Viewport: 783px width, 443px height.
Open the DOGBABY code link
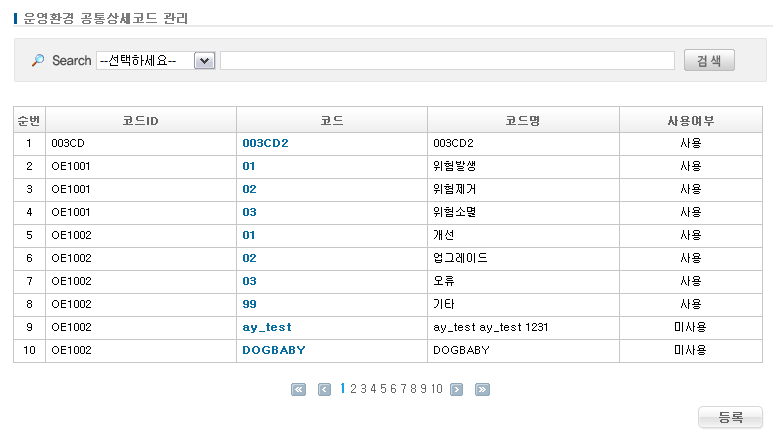(273, 350)
